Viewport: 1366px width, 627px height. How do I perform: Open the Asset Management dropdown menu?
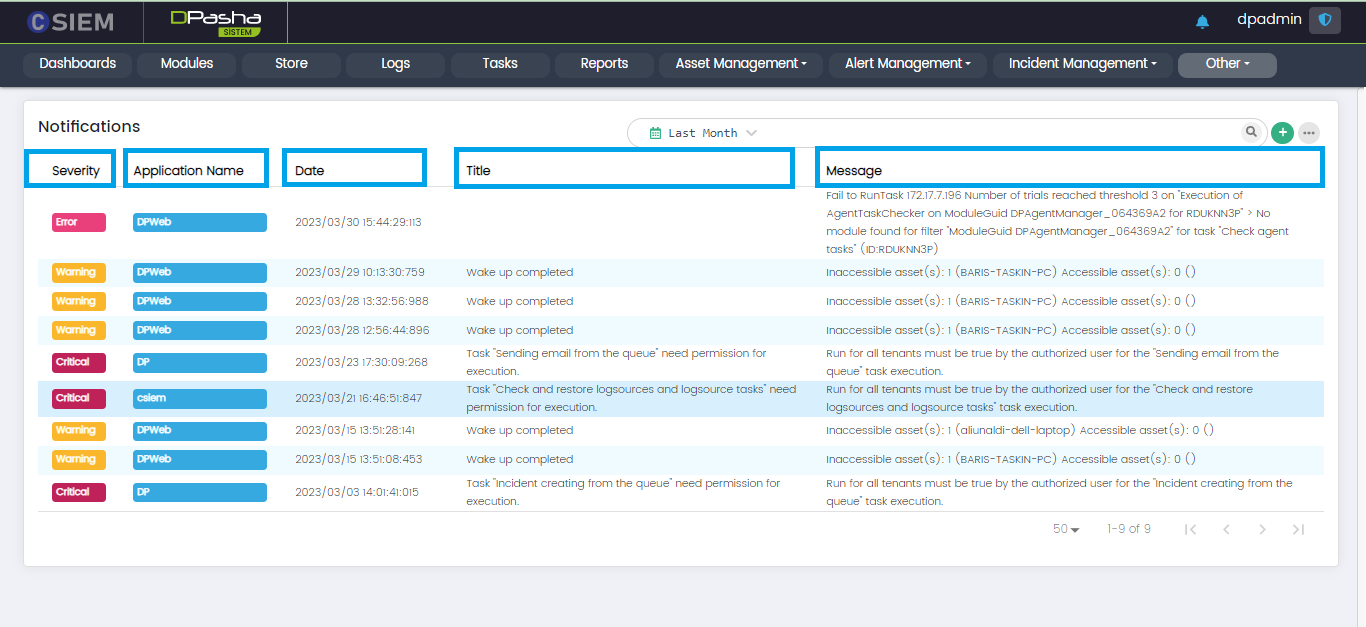point(741,64)
